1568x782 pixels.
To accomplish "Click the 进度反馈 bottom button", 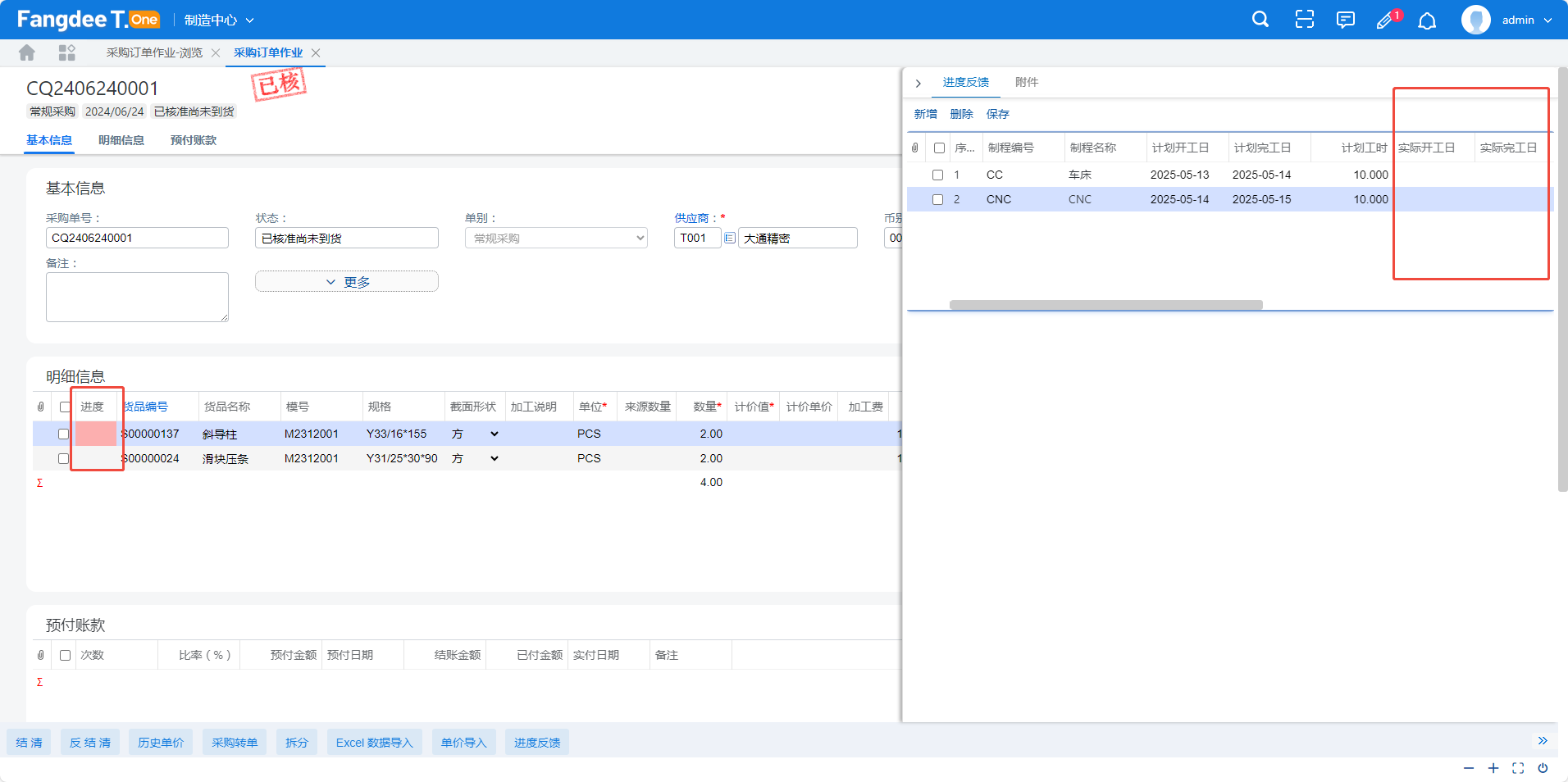I will pyautogui.click(x=537, y=743).
